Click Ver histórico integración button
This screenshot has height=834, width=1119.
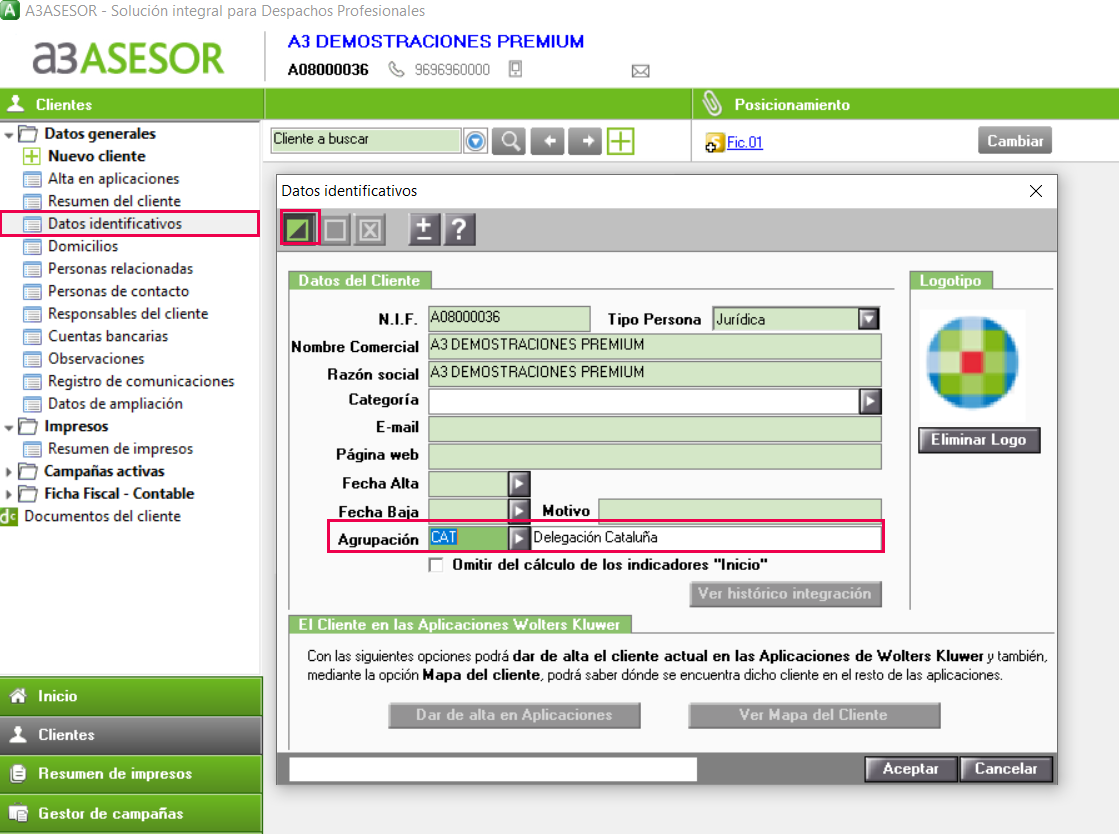(x=785, y=594)
